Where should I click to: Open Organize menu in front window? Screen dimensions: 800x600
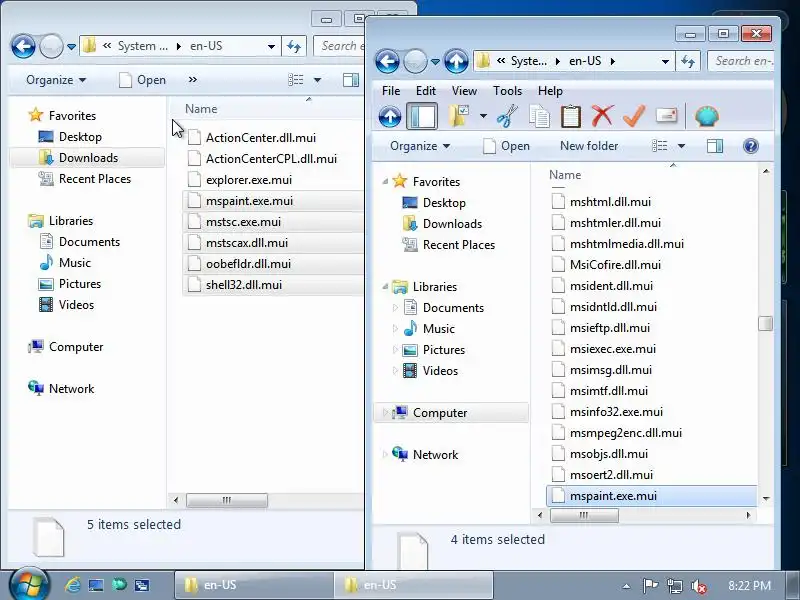point(420,146)
